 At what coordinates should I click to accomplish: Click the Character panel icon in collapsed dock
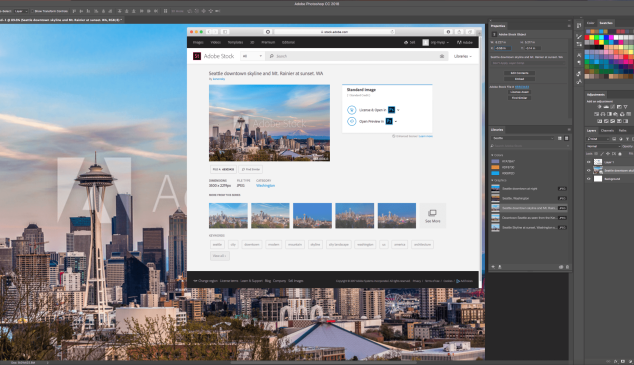(x=579, y=55)
